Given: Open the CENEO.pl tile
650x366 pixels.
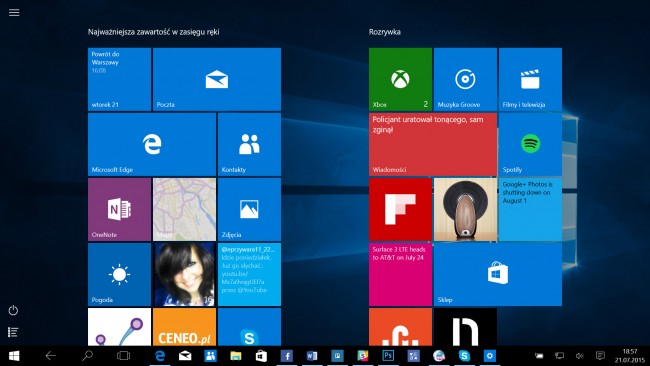Looking at the screenshot, I should click(184, 327).
